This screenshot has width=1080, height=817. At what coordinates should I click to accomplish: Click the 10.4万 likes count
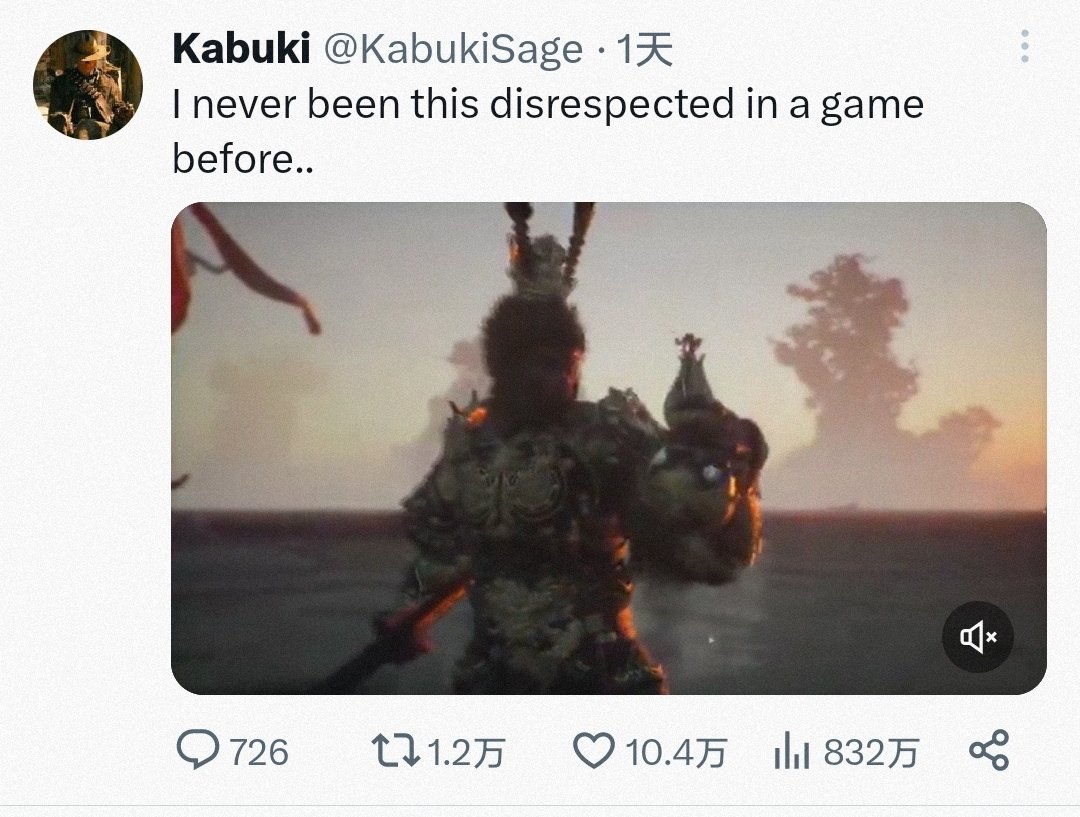click(676, 752)
